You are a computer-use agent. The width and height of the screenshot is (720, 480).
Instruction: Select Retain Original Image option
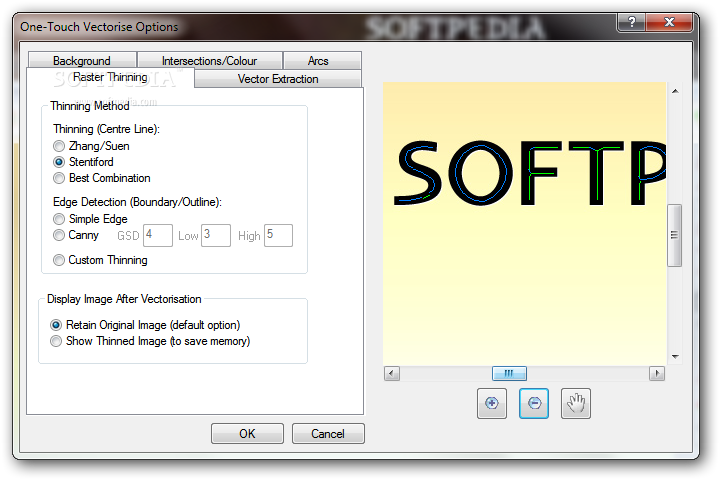145,325
